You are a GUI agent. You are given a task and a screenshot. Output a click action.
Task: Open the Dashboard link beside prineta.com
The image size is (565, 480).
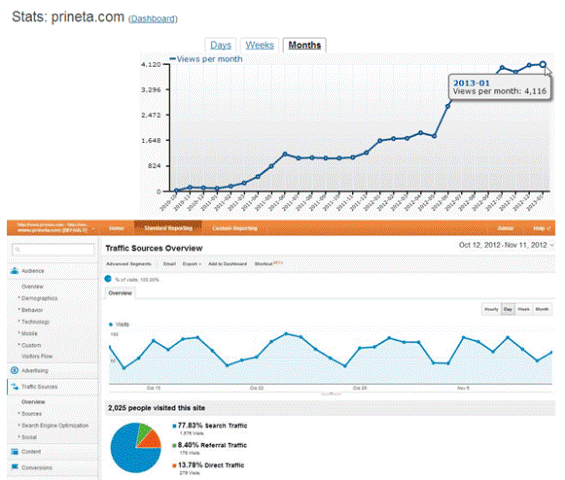tap(153, 19)
